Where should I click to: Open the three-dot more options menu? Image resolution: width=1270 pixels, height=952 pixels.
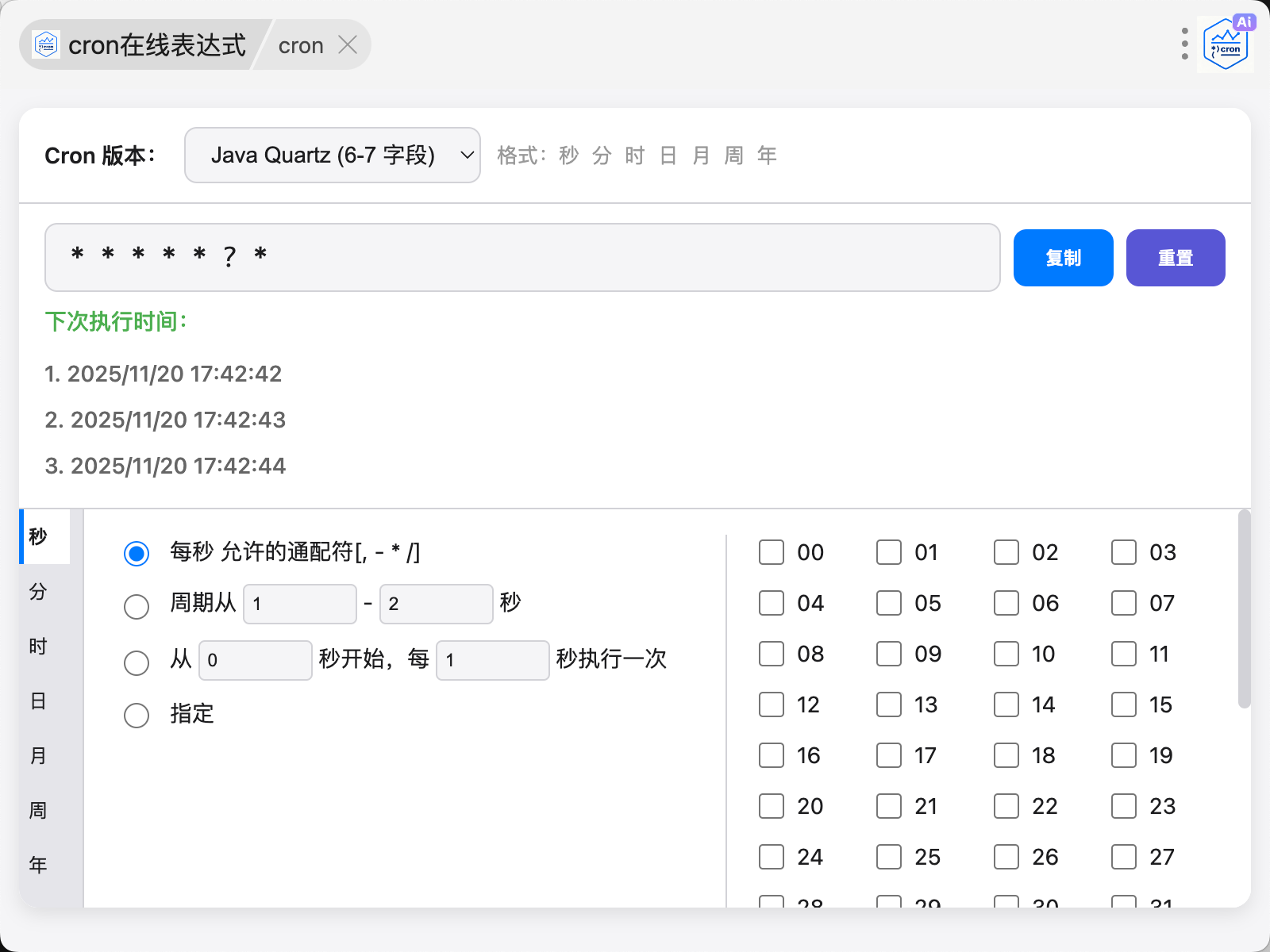click(x=1184, y=44)
